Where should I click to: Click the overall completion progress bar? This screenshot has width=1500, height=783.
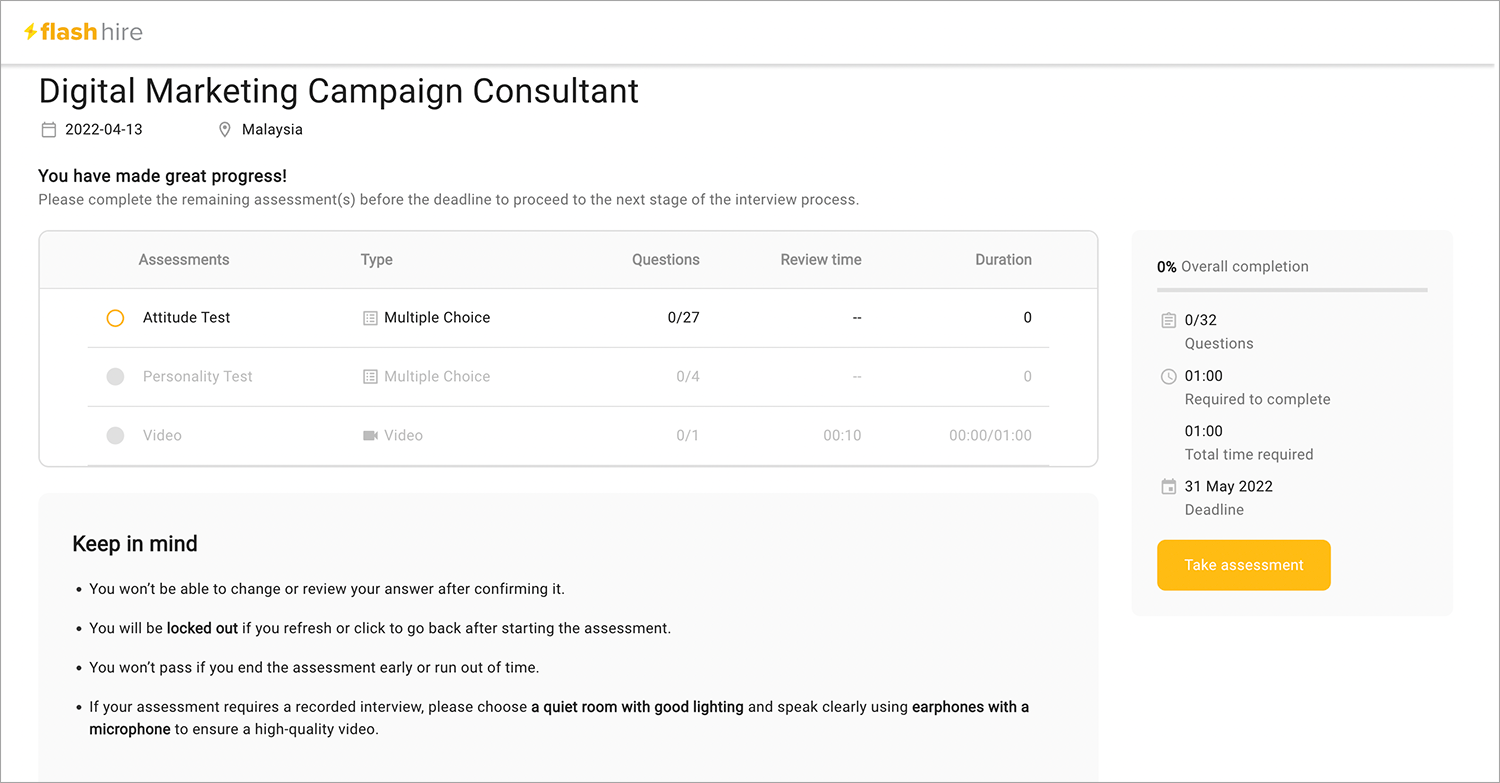point(1292,291)
